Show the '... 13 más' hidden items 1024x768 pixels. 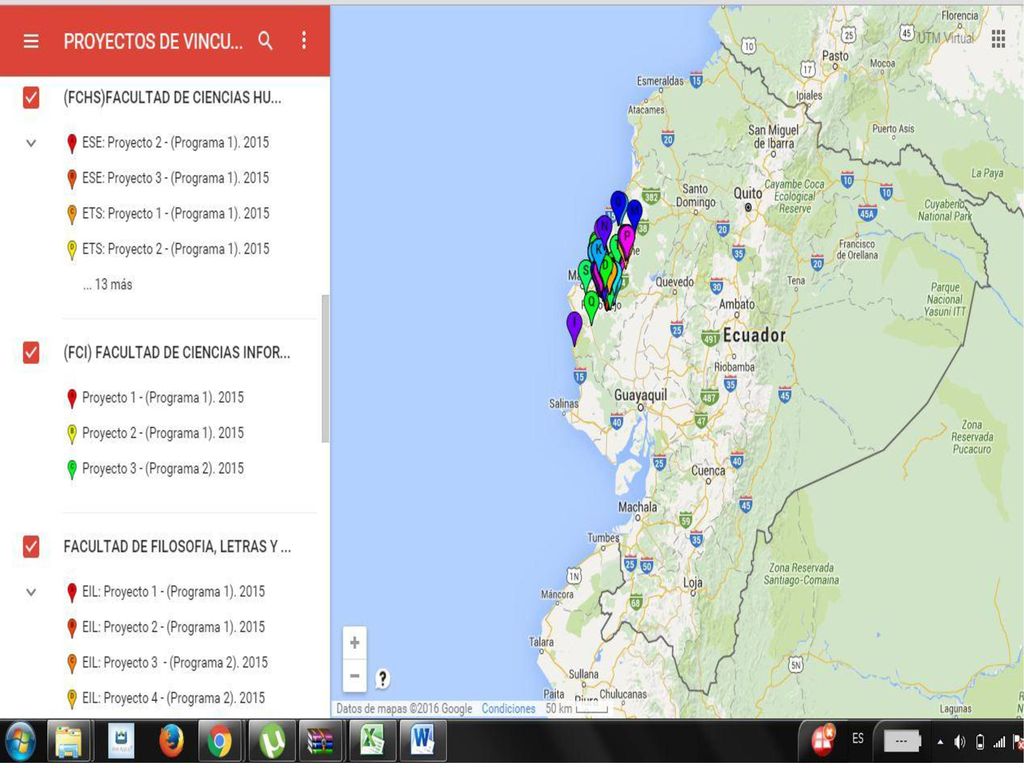(108, 285)
